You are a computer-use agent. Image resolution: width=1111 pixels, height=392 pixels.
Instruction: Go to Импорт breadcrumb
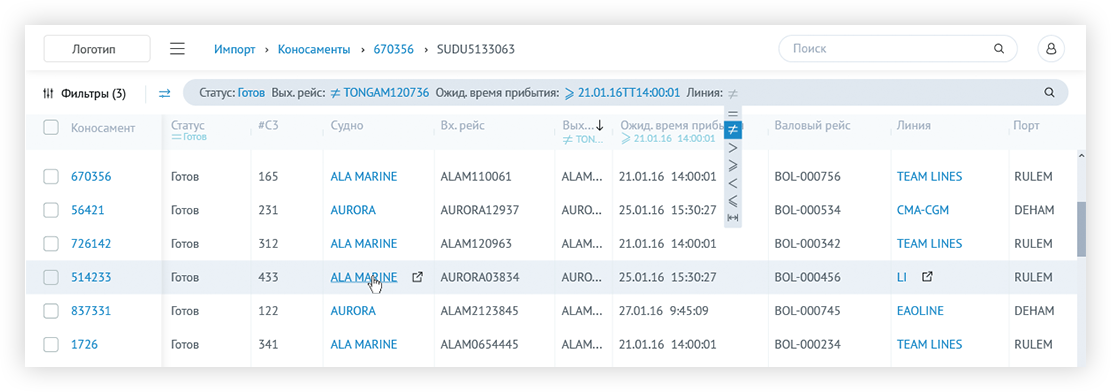point(235,50)
